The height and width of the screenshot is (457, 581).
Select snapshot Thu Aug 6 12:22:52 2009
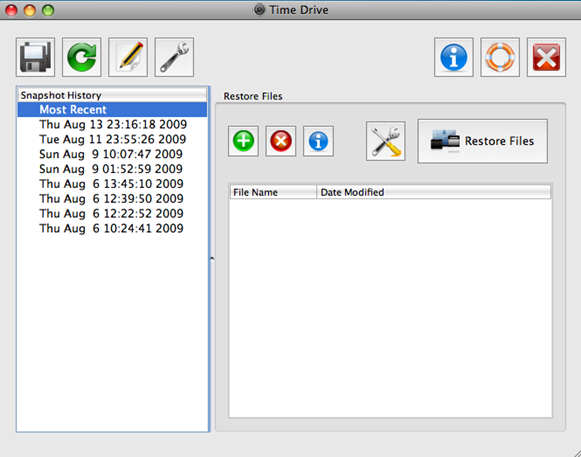pyautogui.click(x=112, y=213)
